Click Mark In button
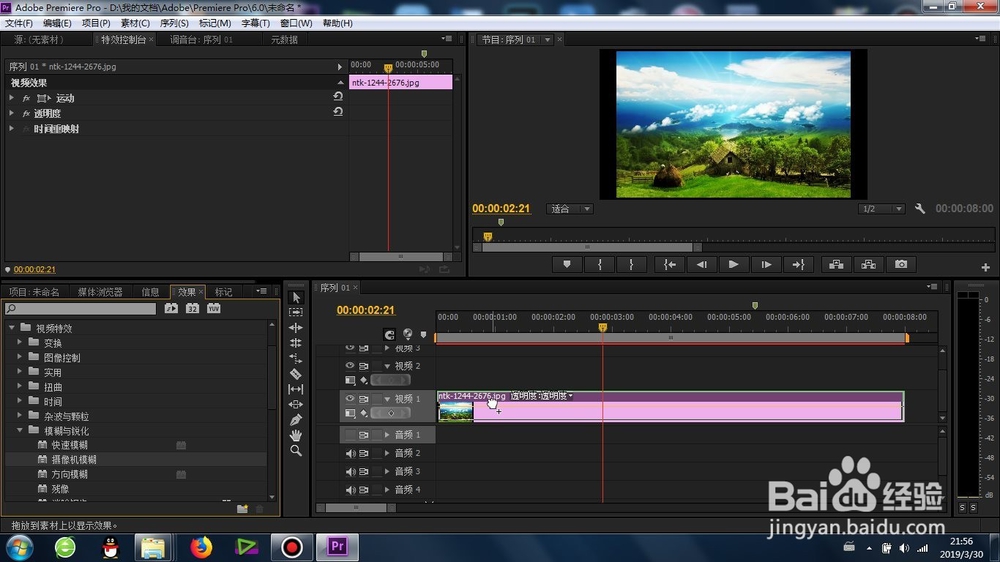 [599, 265]
